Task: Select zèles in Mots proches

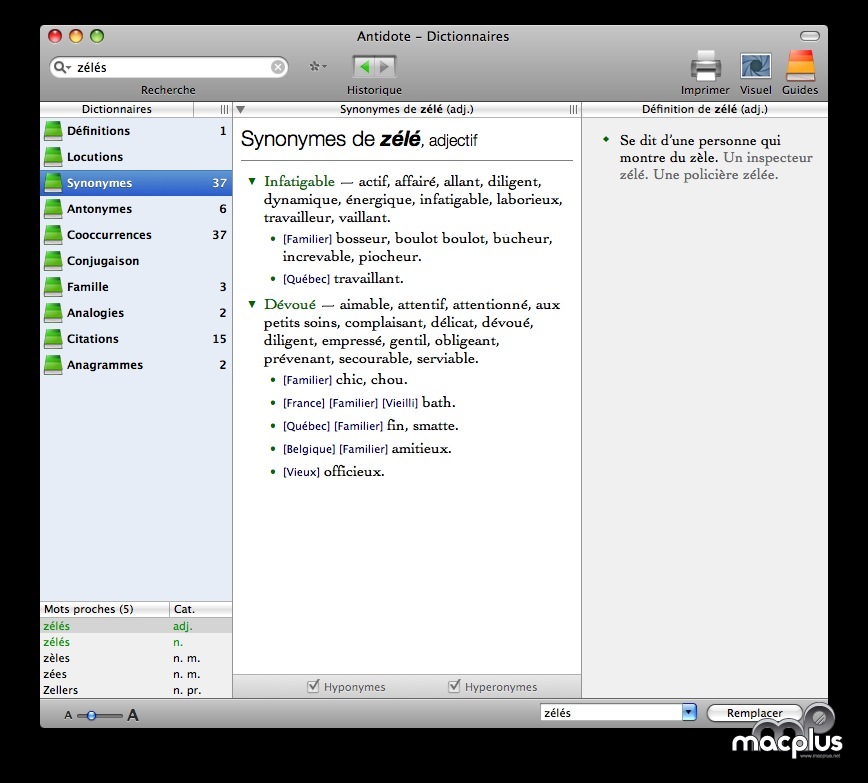Action: click(x=136, y=658)
